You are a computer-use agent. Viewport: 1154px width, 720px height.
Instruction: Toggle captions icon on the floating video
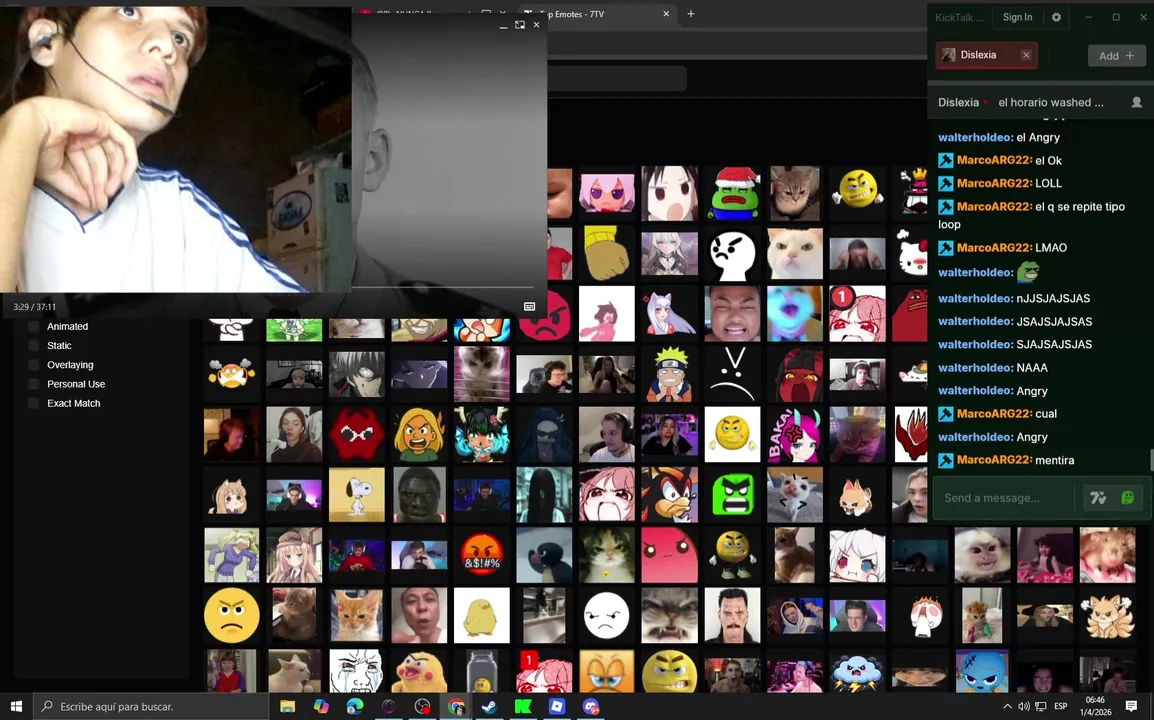pyautogui.click(x=529, y=306)
